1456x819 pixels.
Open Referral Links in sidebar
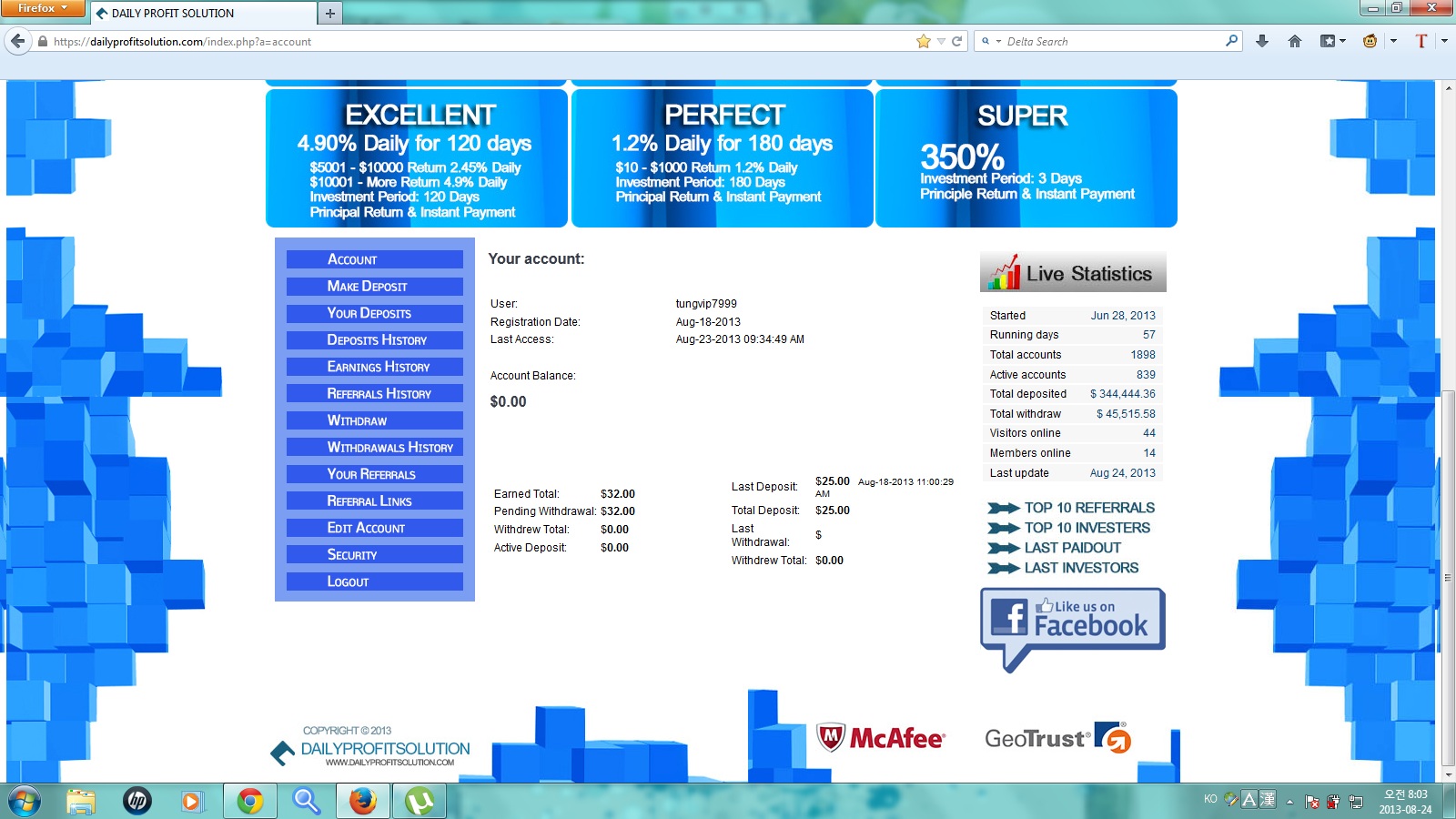tap(375, 501)
